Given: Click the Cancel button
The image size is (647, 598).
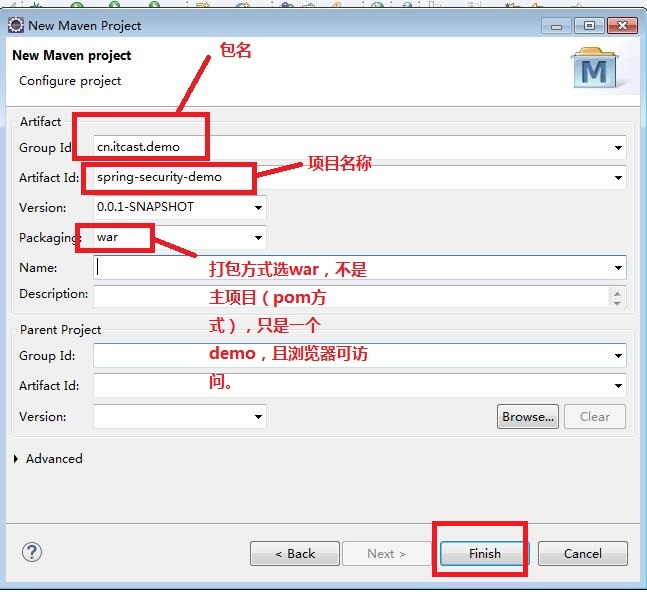Looking at the screenshot, I should [583, 553].
